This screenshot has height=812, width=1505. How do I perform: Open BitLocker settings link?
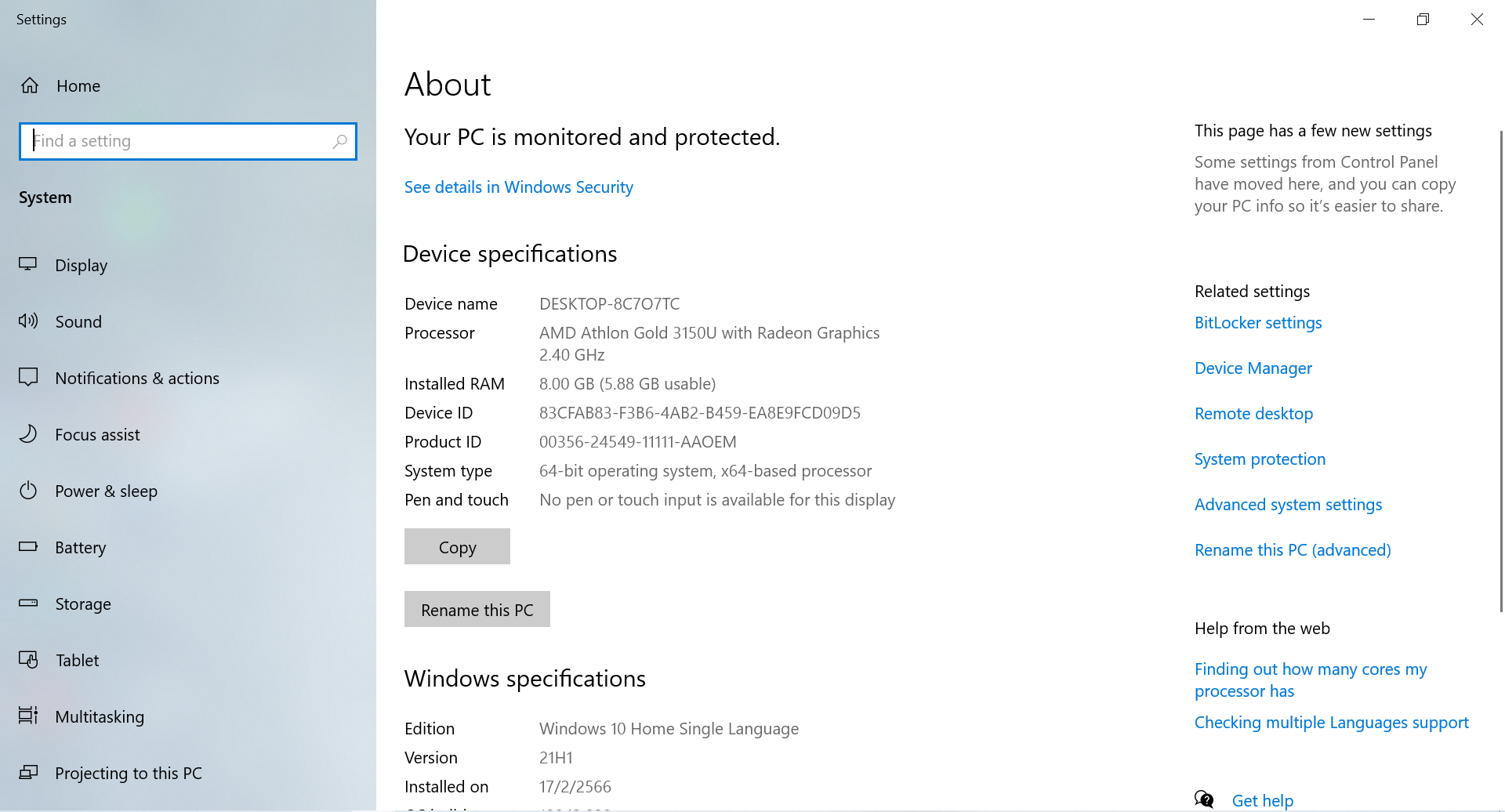point(1257,323)
